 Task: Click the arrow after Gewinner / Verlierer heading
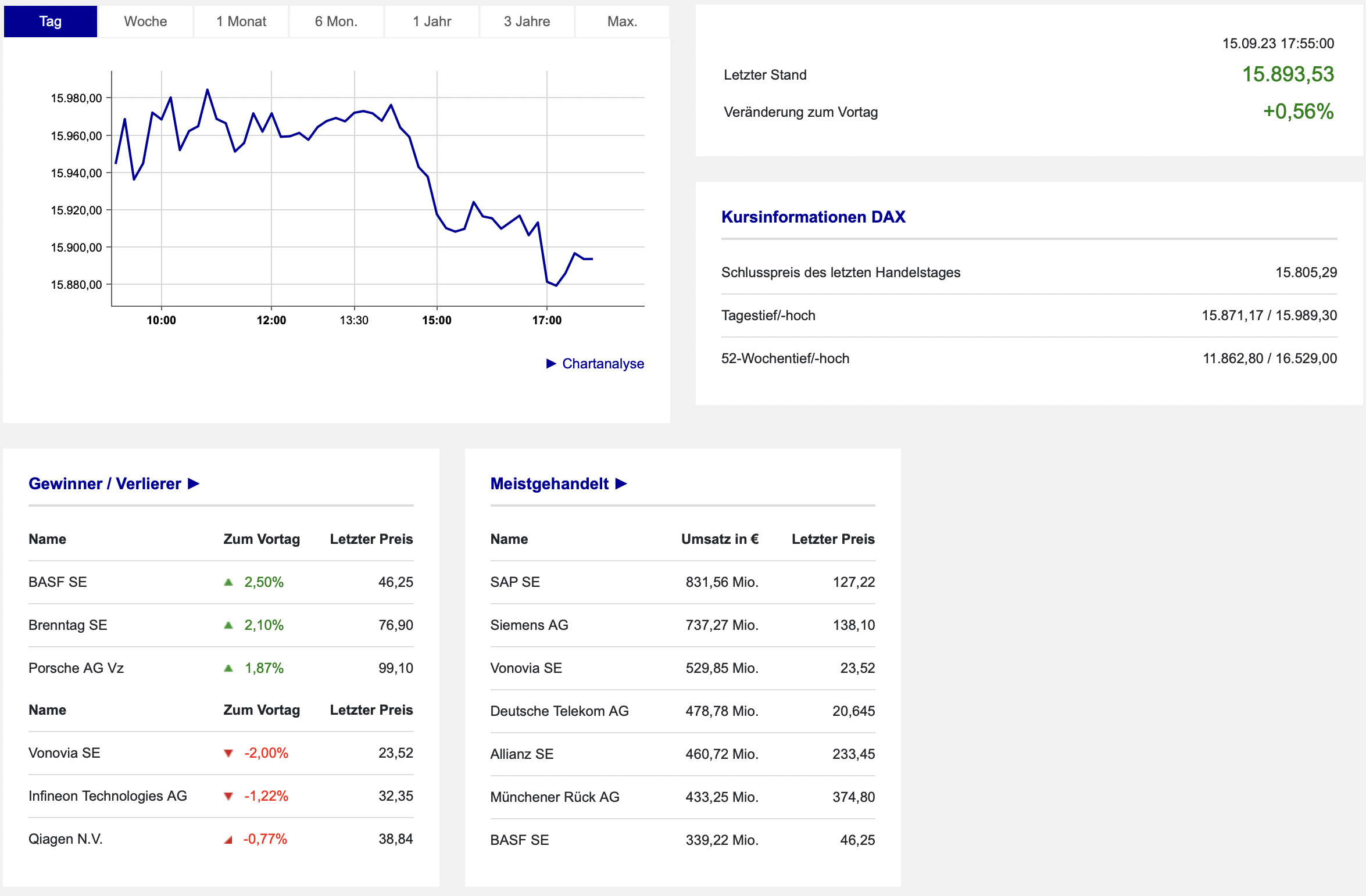point(194,483)
